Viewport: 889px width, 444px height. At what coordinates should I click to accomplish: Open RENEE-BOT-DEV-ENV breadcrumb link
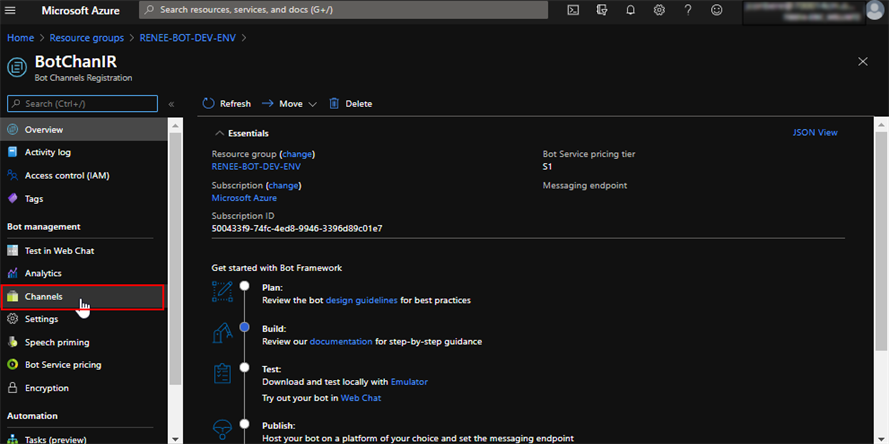click(x=188, y=38)
